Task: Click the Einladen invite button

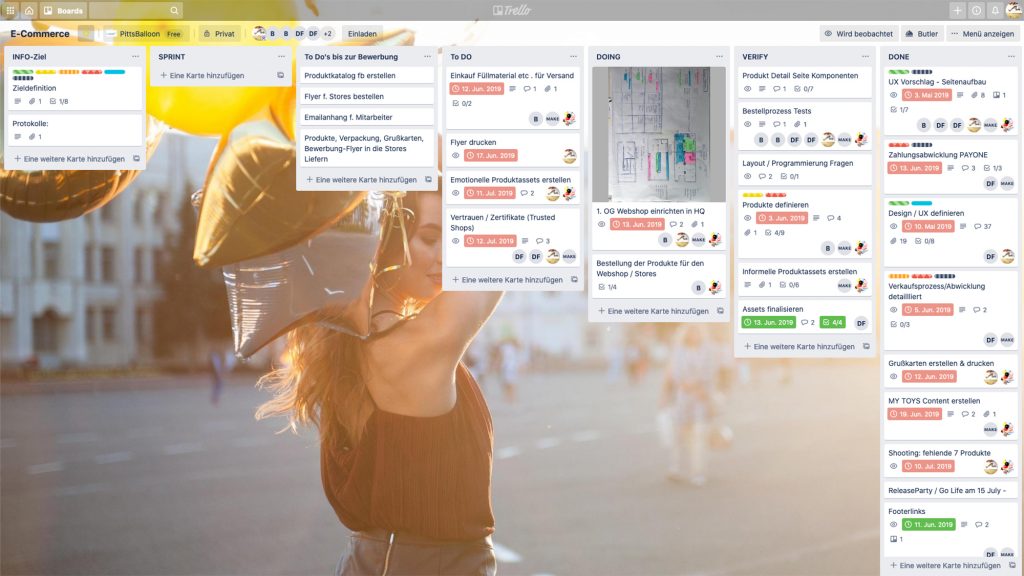Action: [362, 33]
